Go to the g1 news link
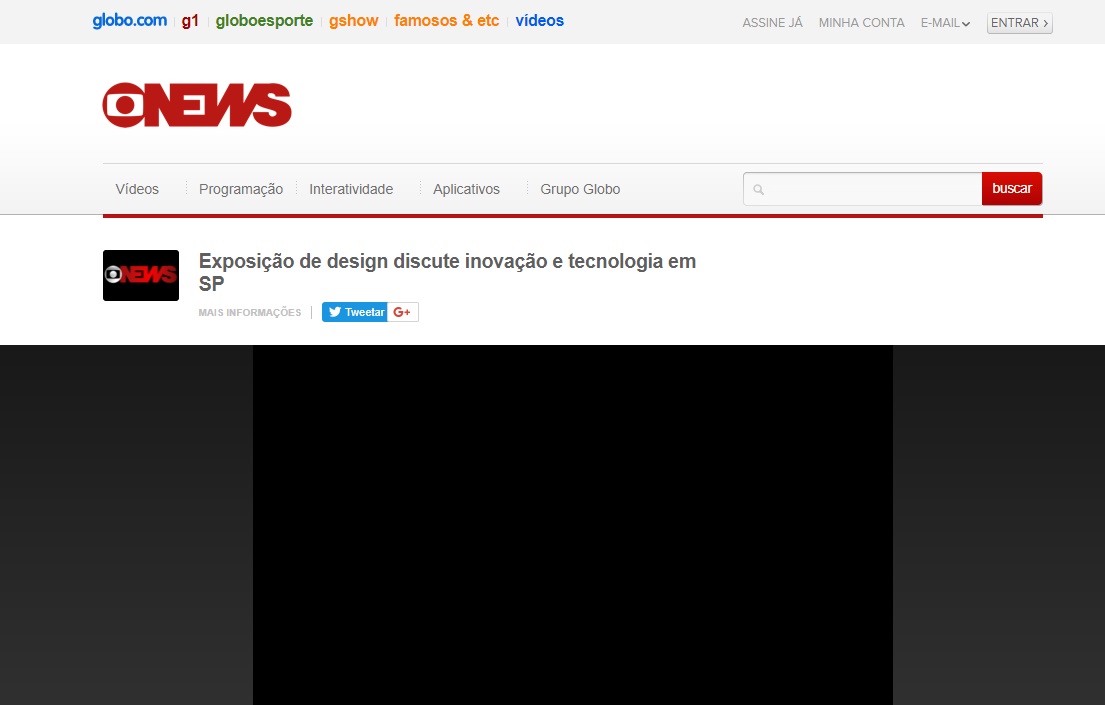The image size is (1105, 705). (x=190, y=21)
